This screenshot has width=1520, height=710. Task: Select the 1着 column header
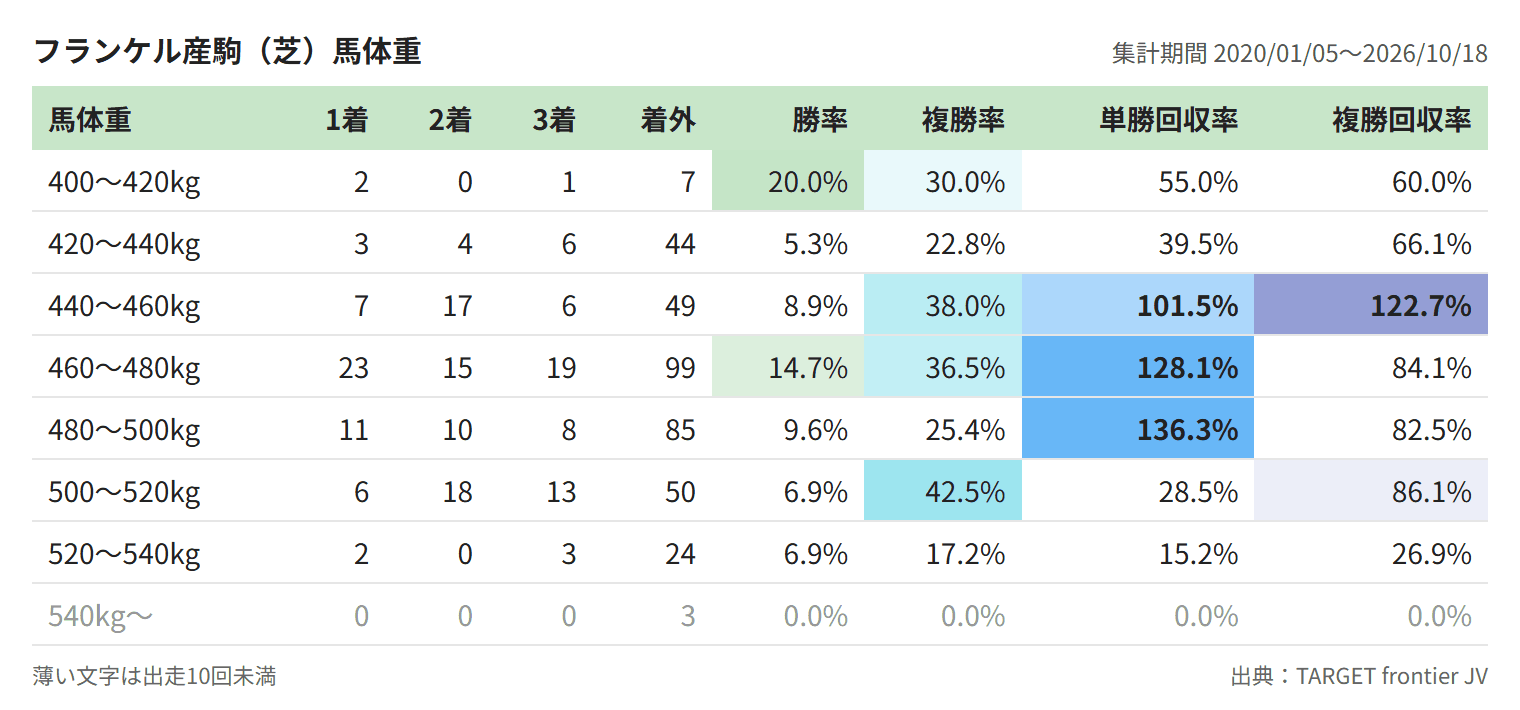(x=347, y=119)
